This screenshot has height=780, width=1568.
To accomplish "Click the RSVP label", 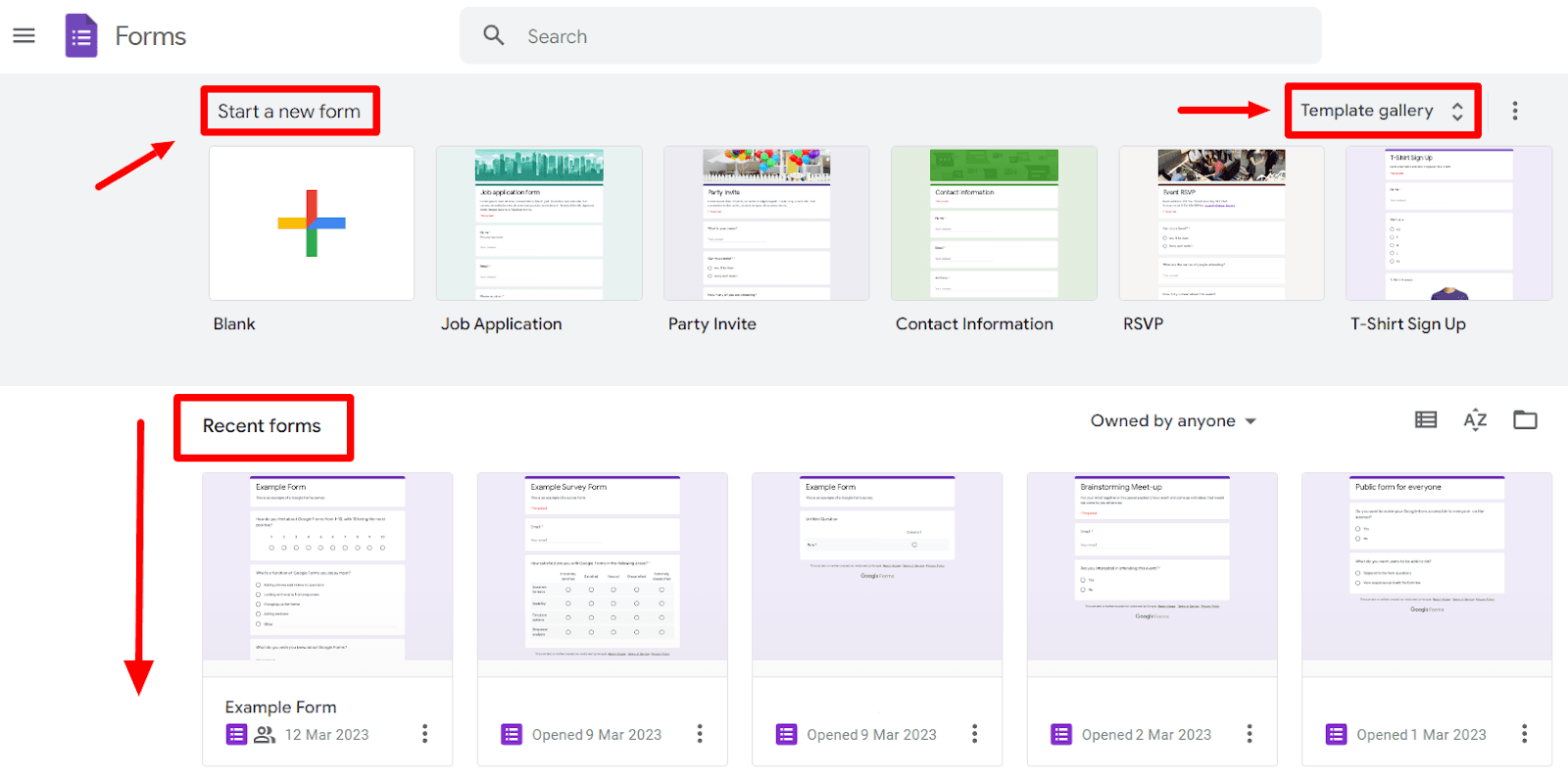I will 1143,324.
